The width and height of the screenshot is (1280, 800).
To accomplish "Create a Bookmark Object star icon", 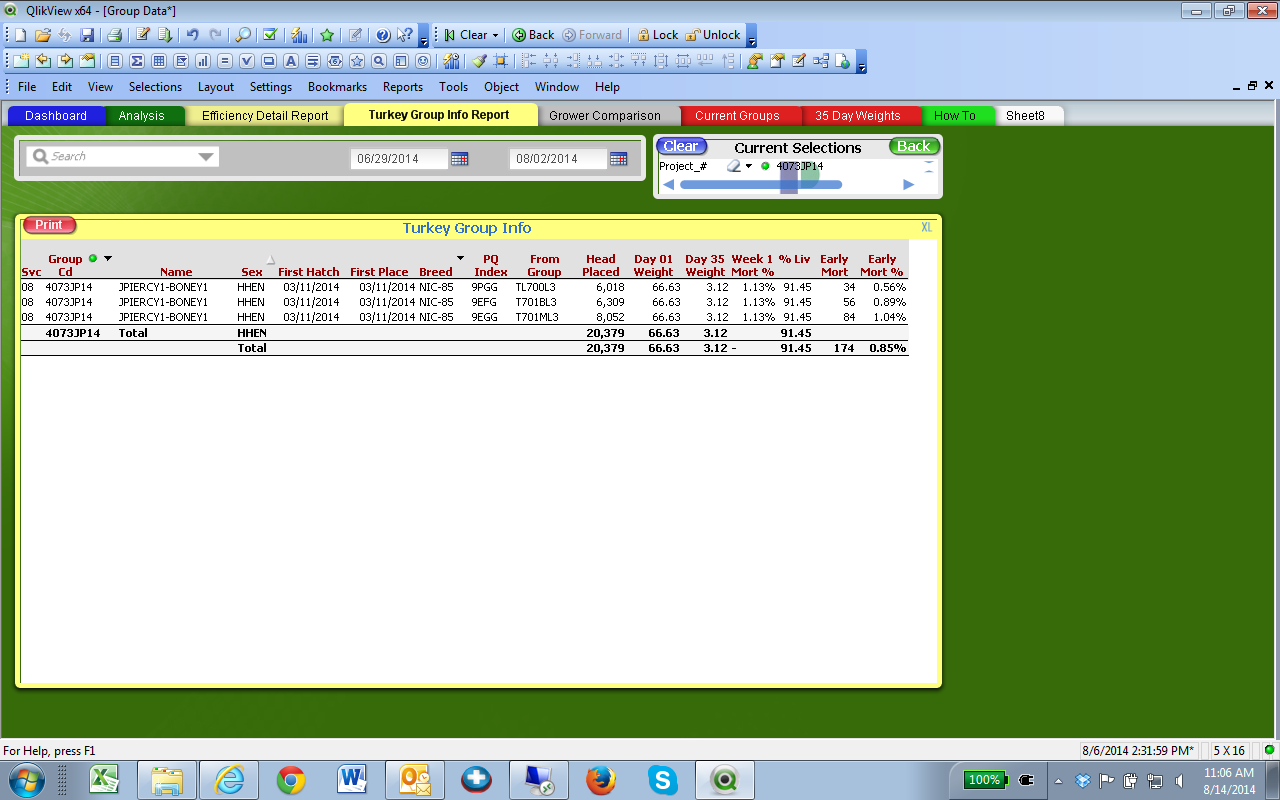I will click(356, 61).
